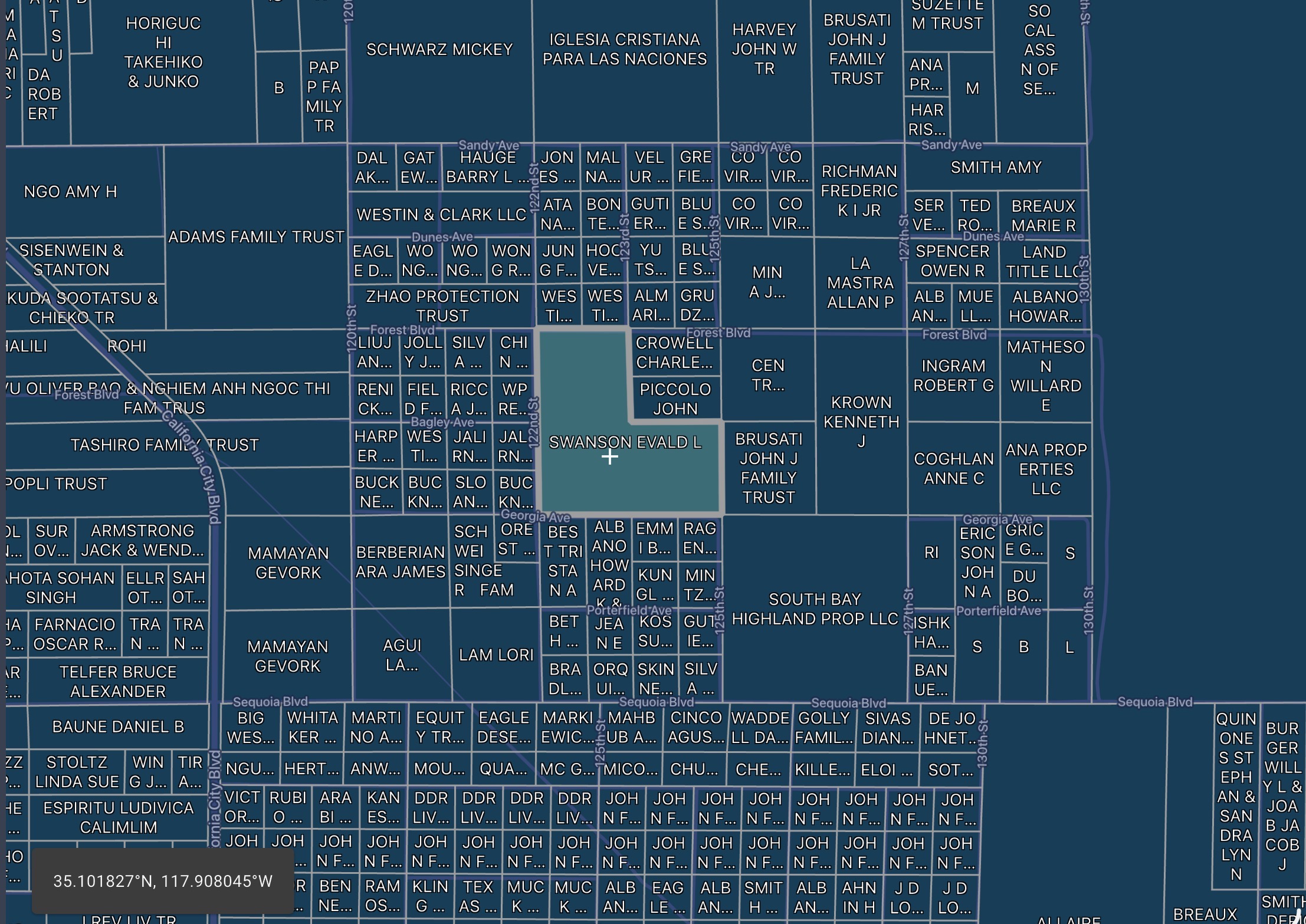Select the WESTIN & CLARK LLC parcel

click(441, 215)
